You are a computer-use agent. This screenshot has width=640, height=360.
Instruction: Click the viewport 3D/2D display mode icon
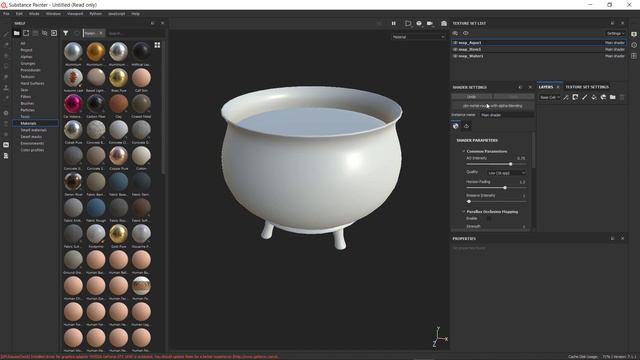pos(408,23)
